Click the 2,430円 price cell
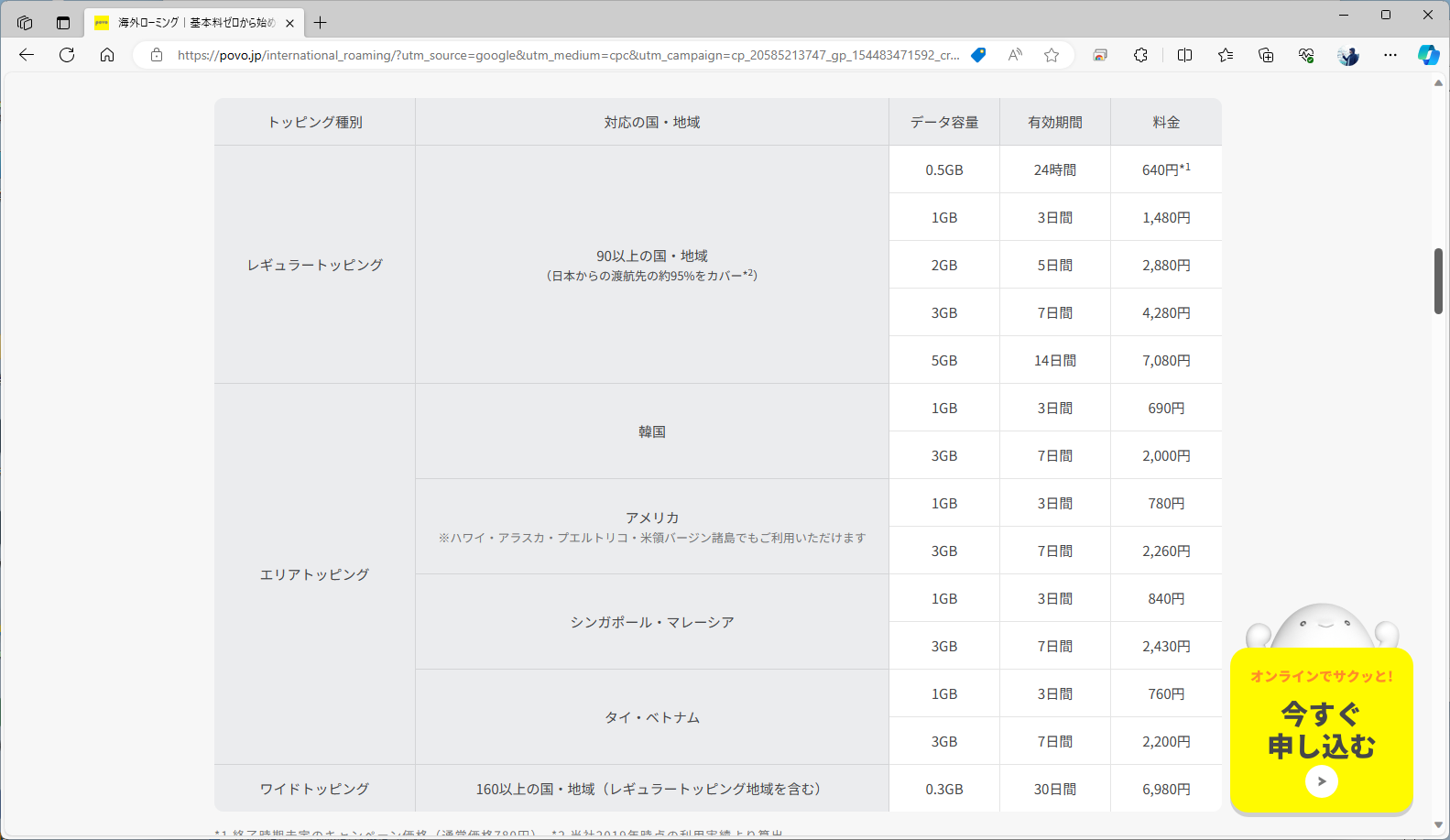 point(1166,646)
